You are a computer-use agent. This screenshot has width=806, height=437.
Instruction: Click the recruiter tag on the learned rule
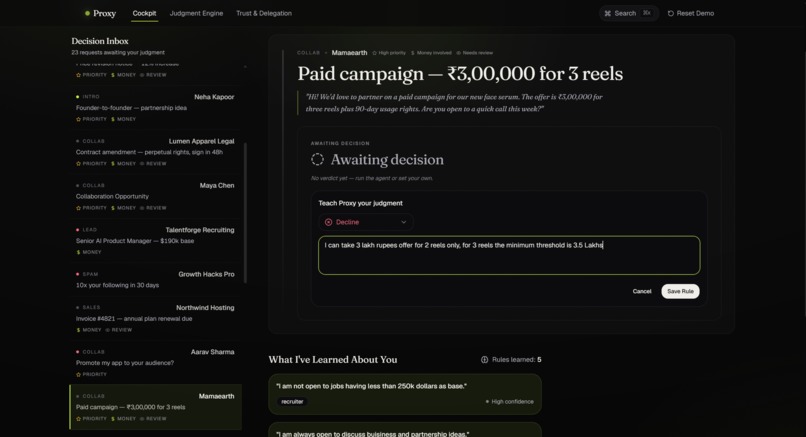coord(292,402)
